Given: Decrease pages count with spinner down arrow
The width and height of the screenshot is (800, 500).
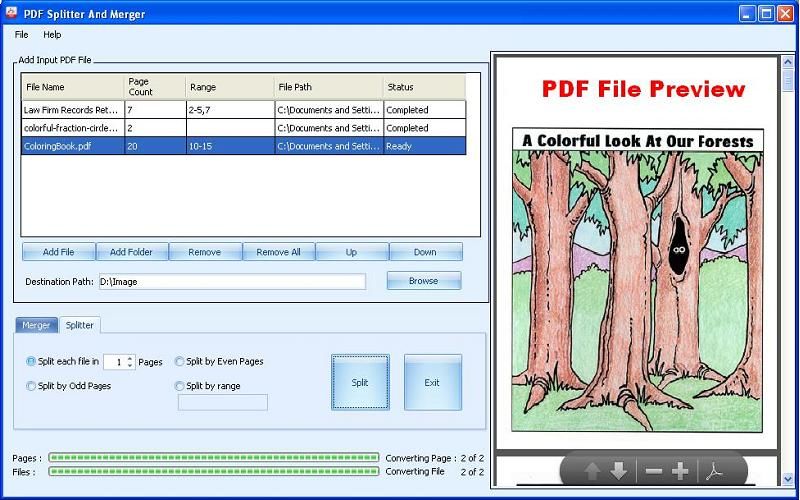Looking at the screenshot, I should click(130, 365).
